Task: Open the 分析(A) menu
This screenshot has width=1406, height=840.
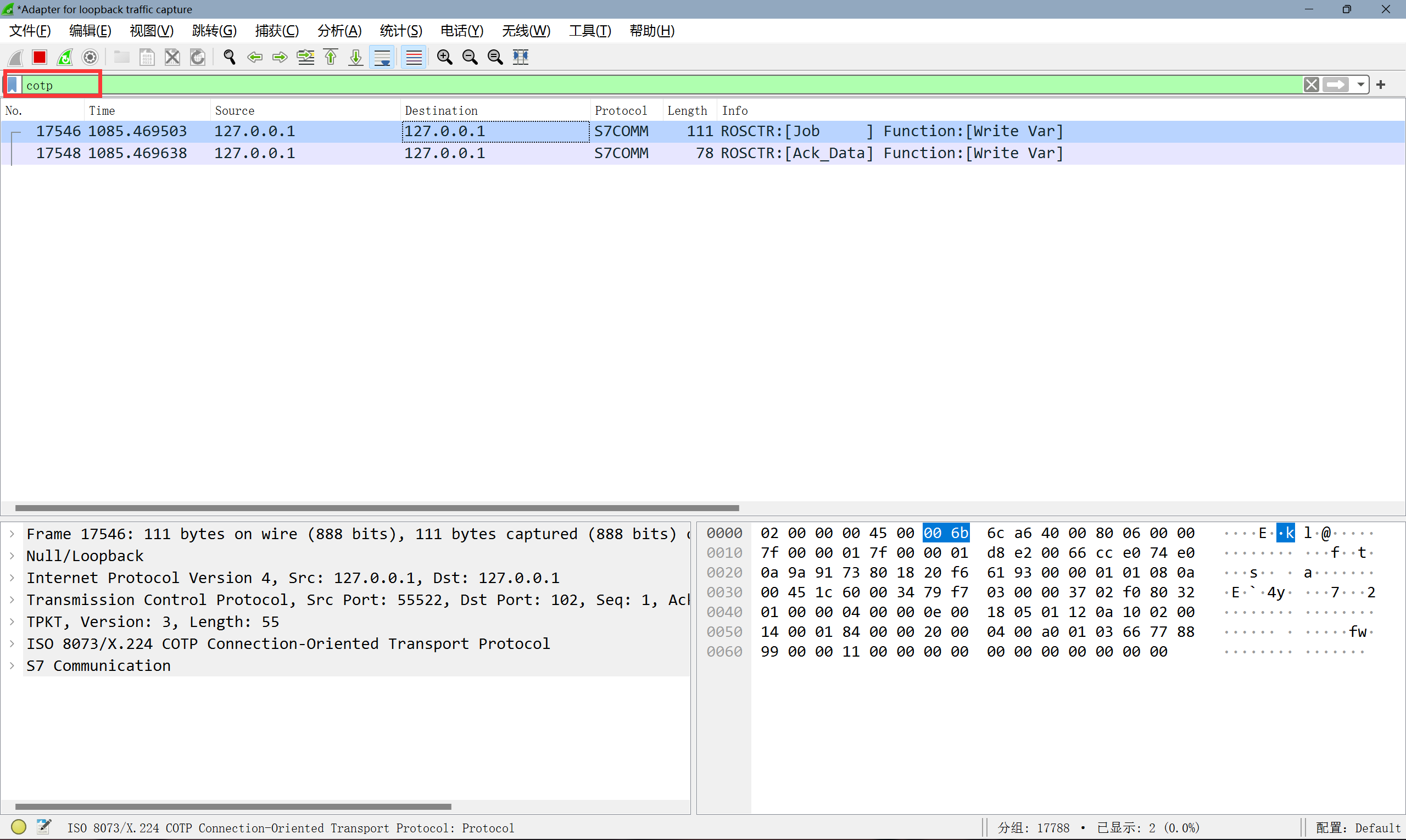Action: 340,31
